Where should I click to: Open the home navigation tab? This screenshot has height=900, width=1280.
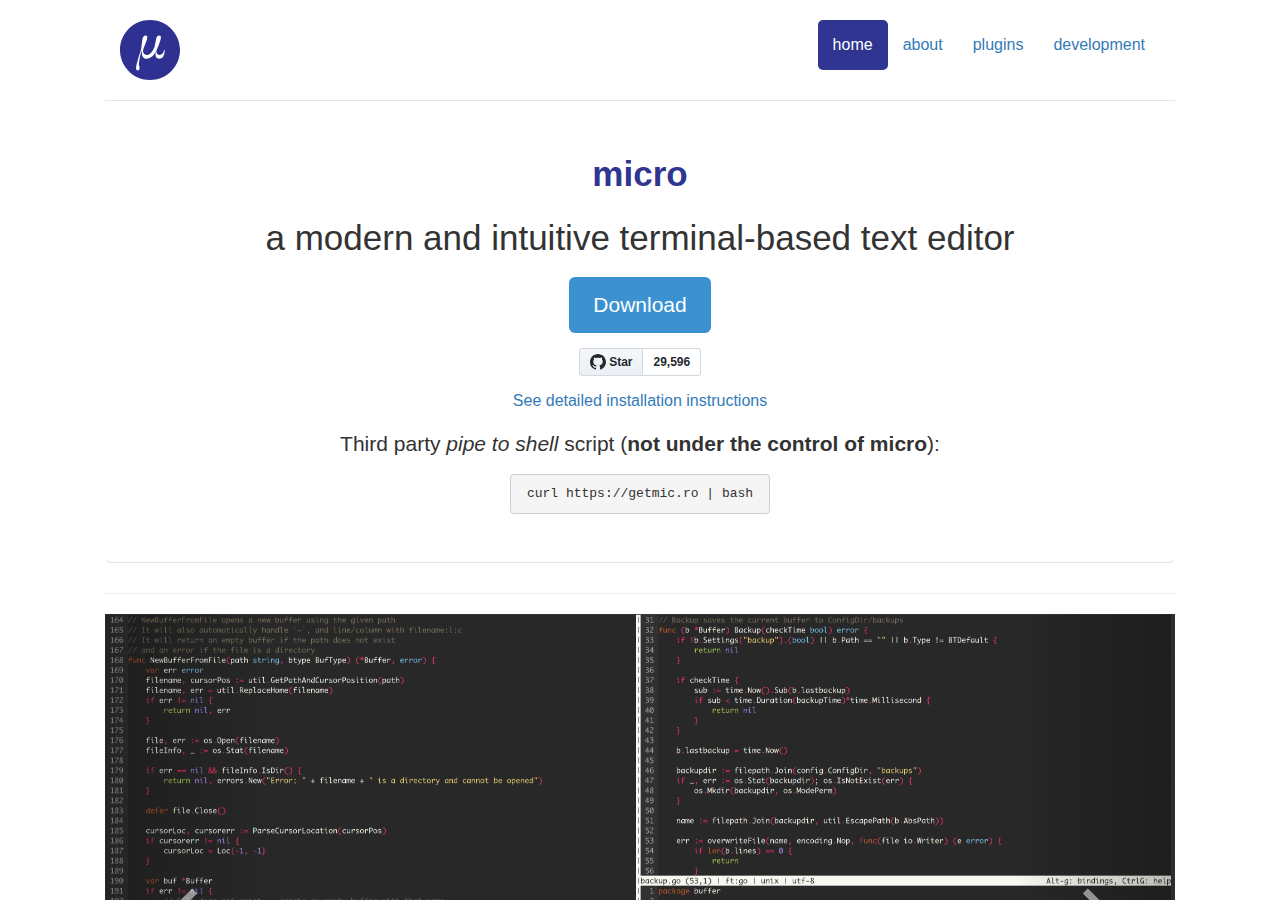pos(852,45)
